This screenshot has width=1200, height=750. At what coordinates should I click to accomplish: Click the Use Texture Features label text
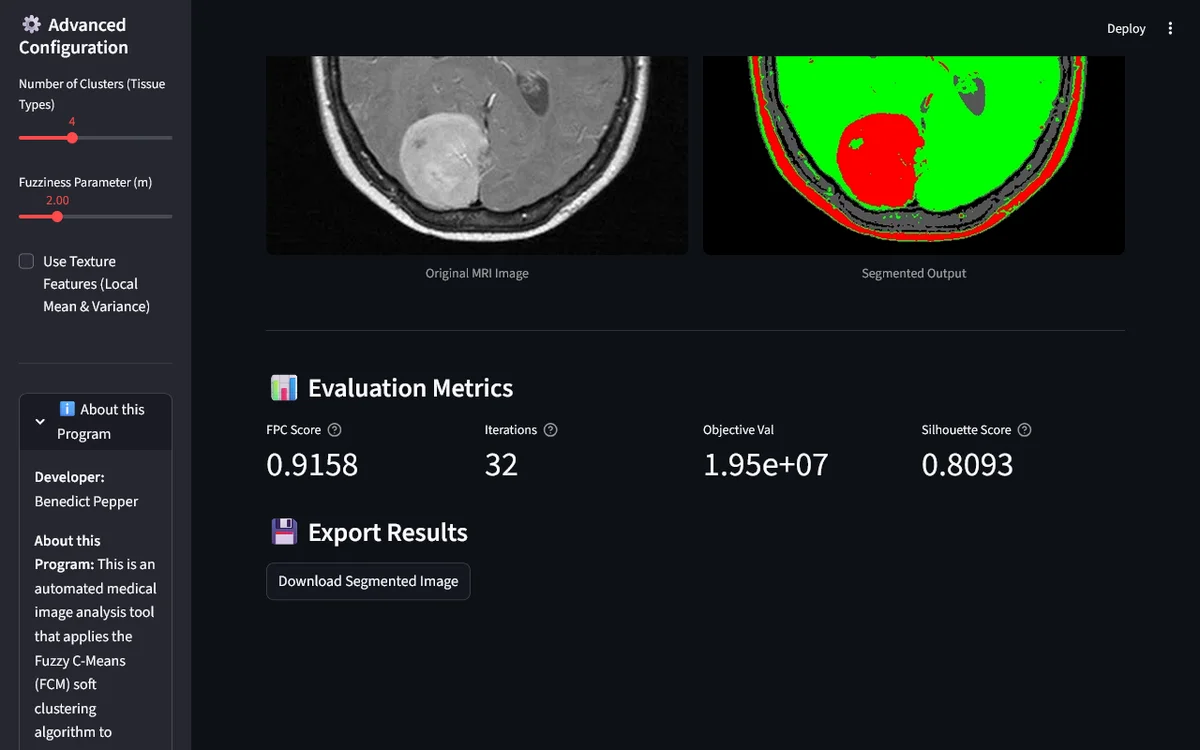(96, 284)
